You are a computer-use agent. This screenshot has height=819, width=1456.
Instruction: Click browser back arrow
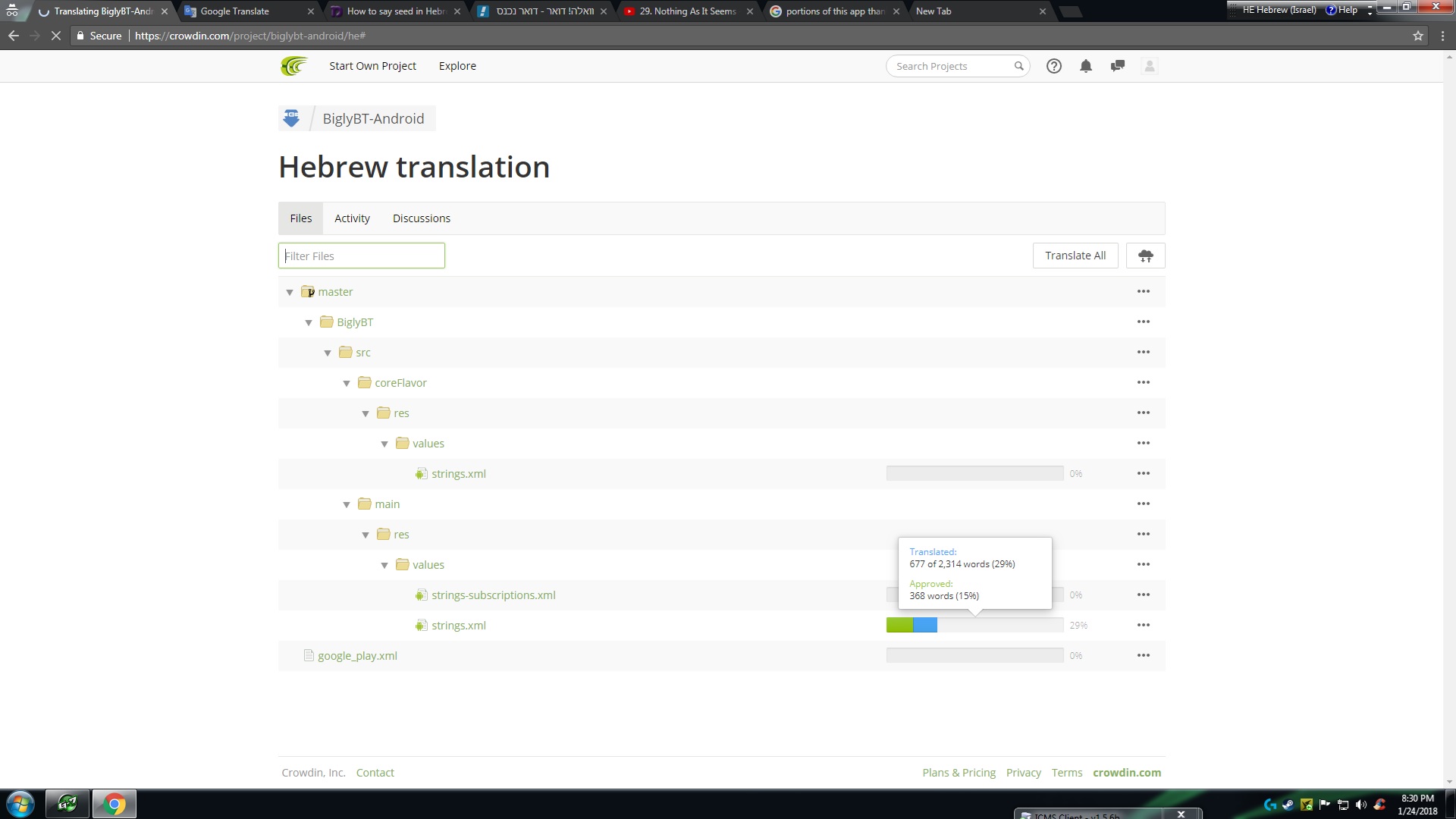pos(14,36)
